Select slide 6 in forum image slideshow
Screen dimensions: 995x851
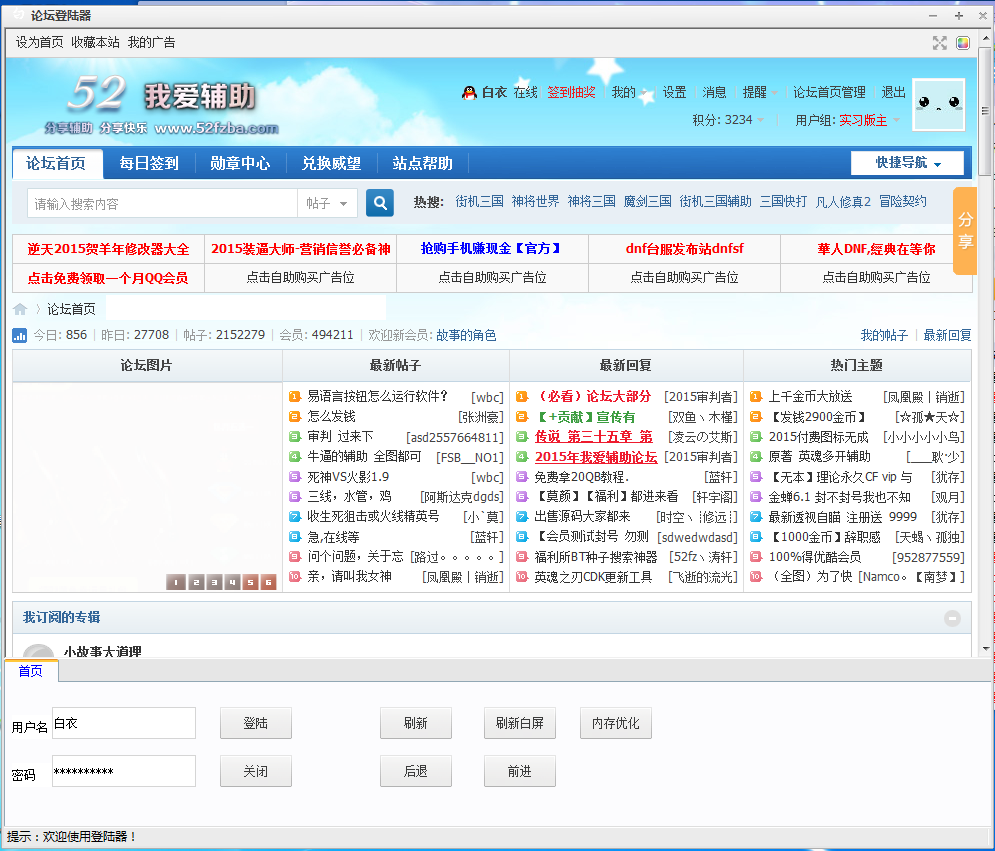click(268, 582)
